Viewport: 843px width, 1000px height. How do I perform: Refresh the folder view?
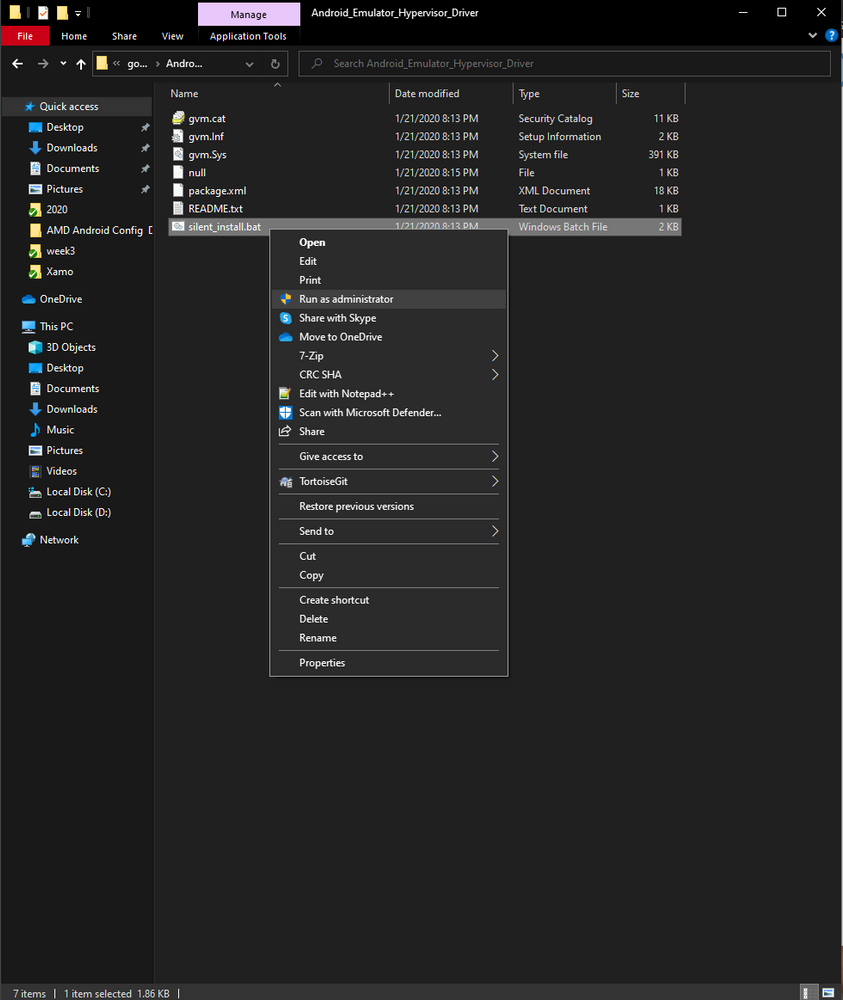[275, 64]
